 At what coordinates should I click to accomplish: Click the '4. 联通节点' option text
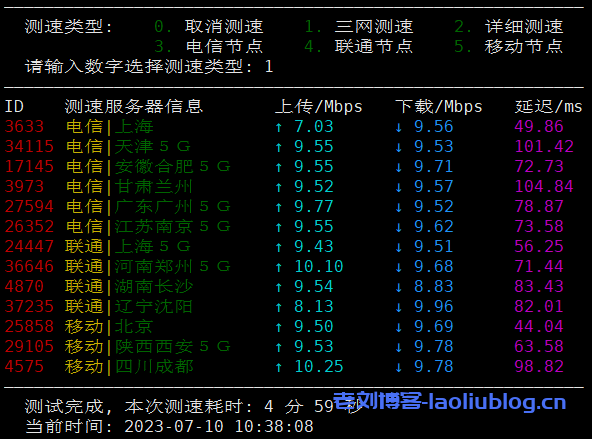(359, 46)
